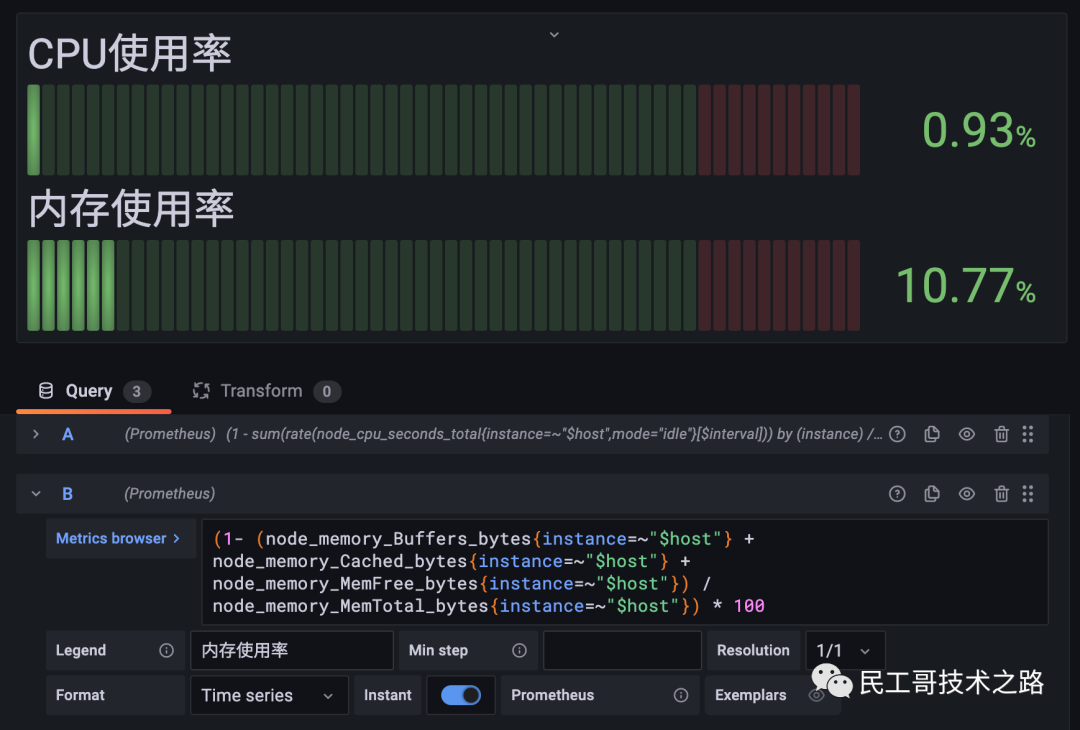Screen dimensions: 1080x730
Task: Toggle the Instant switch
Action: [461, 695]
